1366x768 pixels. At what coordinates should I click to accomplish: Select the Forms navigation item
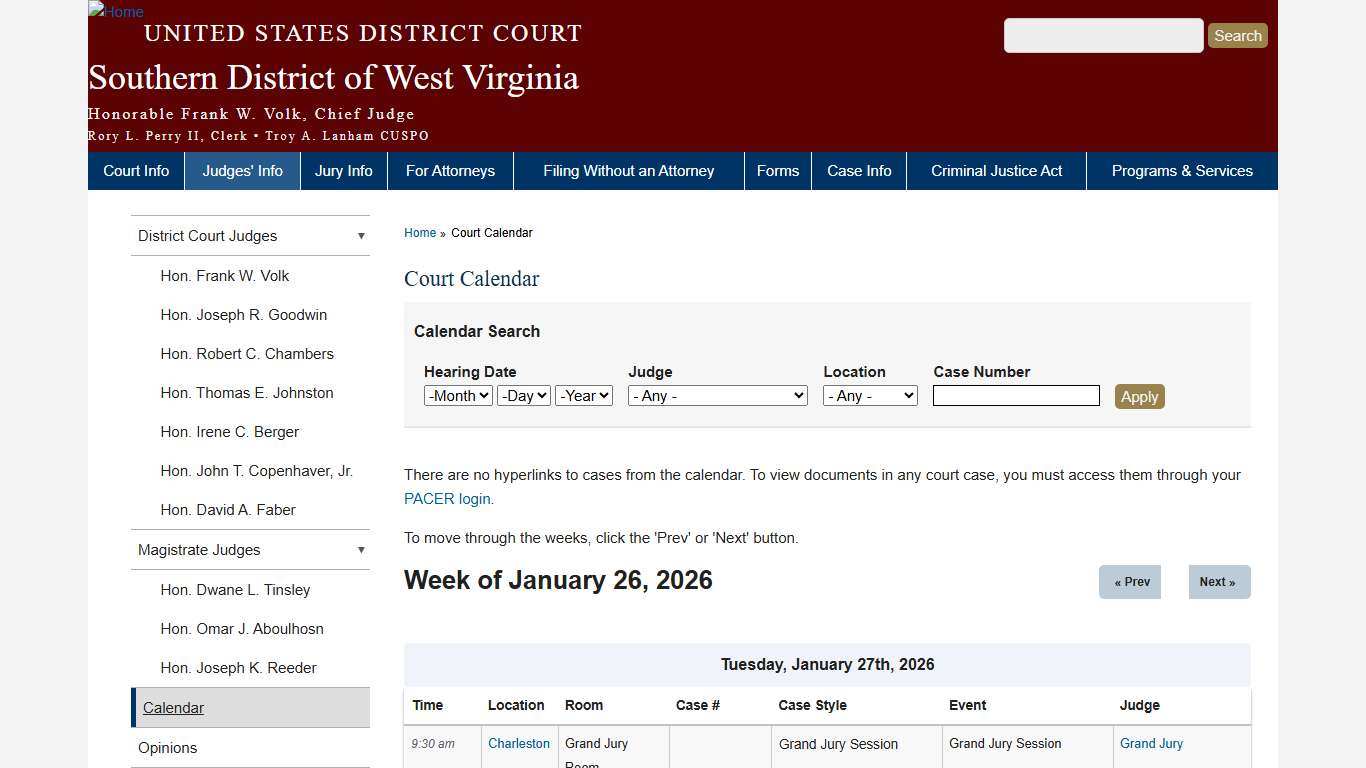pos(777,170)
